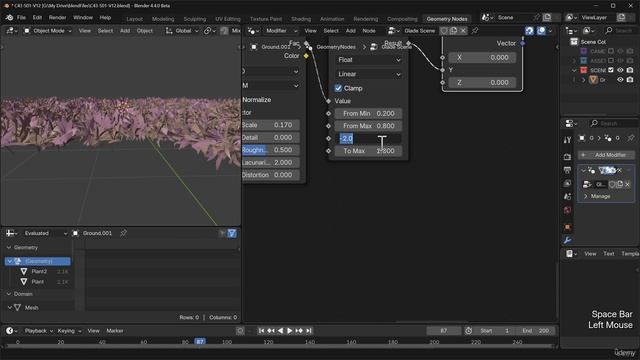
Task: Toggle viewport visibility of the Gr object
Action: tap(620, 80)
